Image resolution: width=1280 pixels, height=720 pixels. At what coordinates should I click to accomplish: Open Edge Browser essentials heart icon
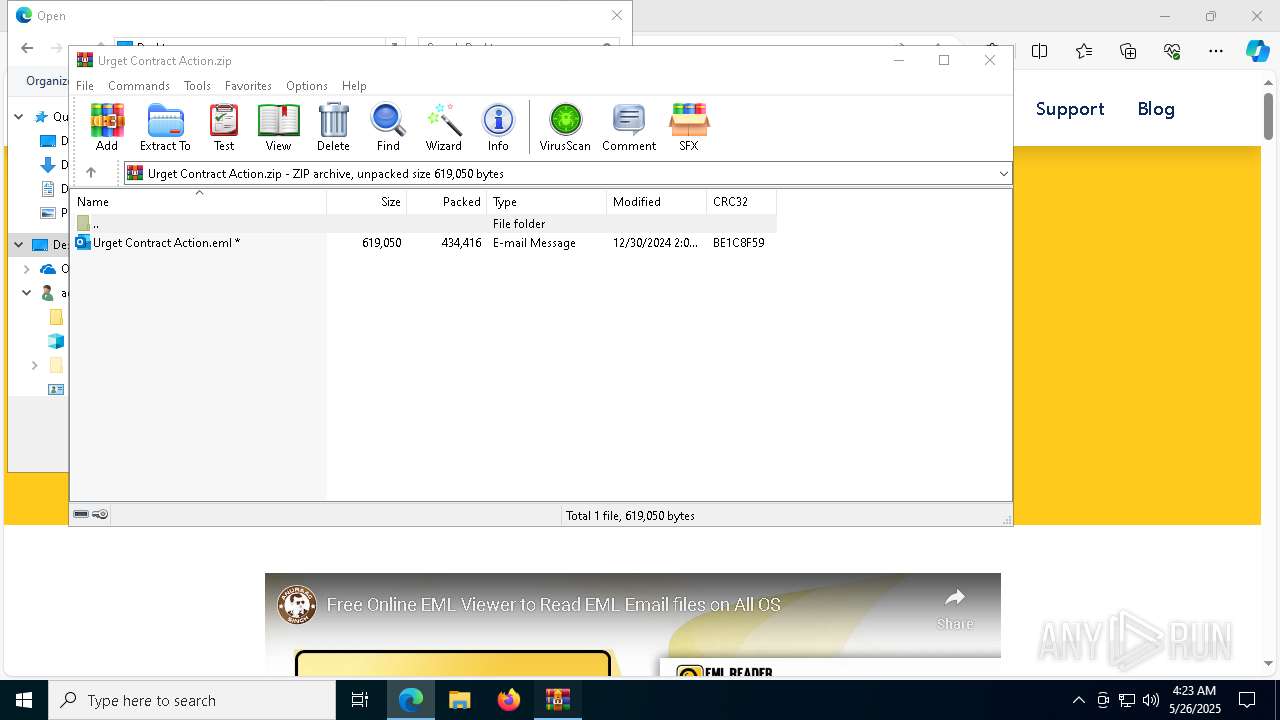point(1172,51)
